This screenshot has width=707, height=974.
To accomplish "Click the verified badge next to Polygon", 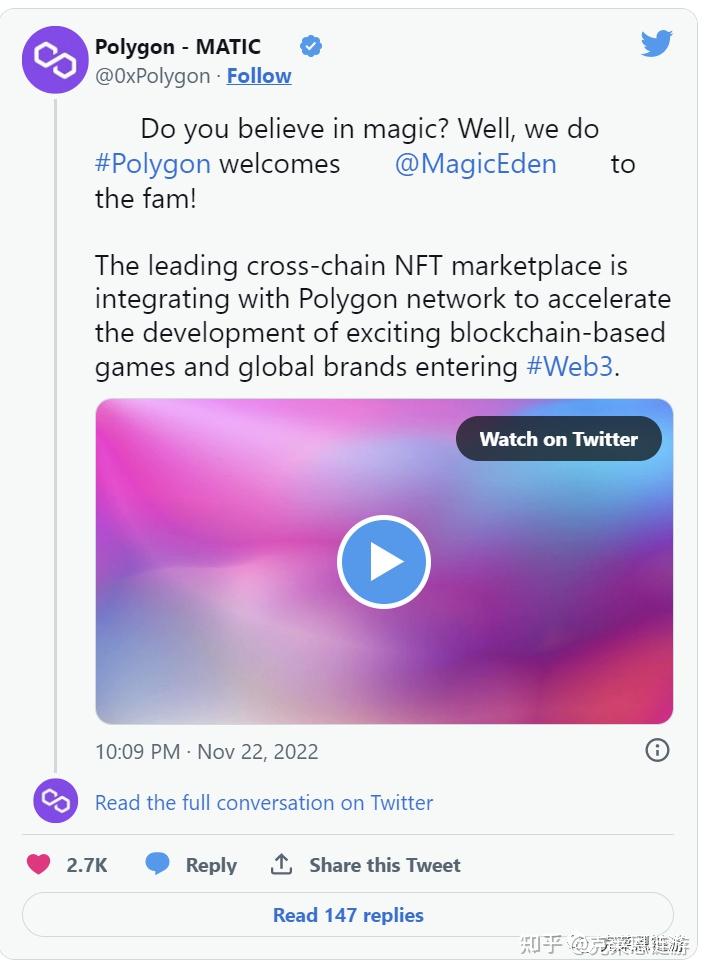I will click(x=310, y=45).
